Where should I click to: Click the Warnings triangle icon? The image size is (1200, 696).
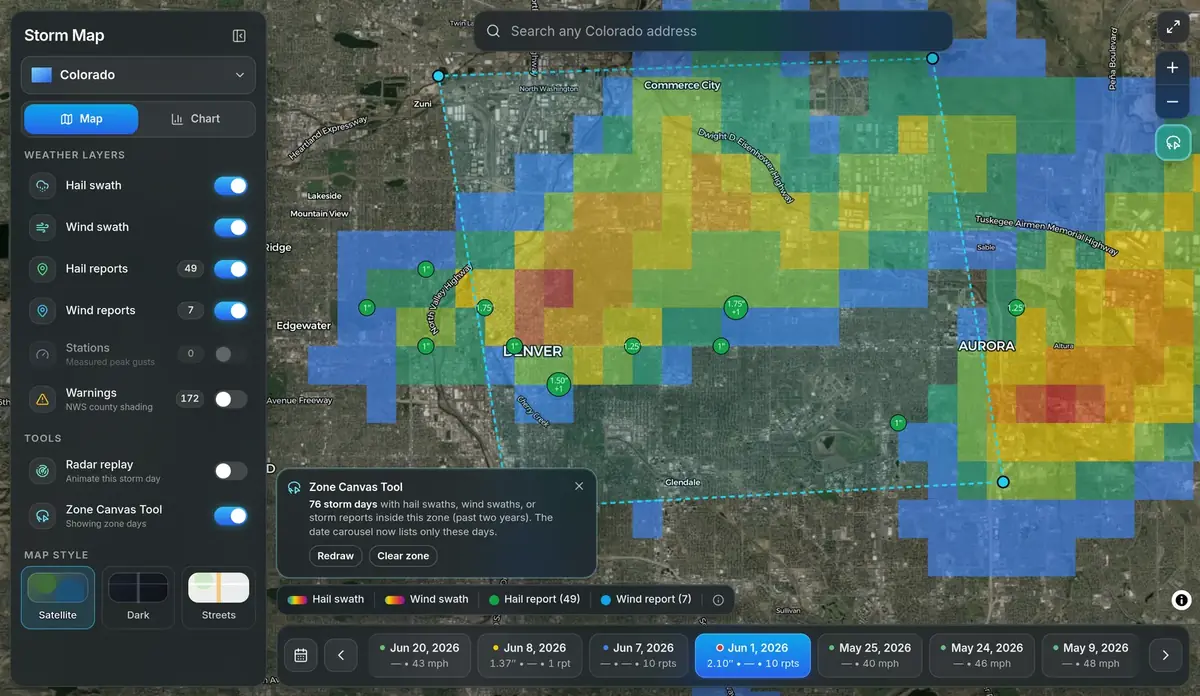pyautogui.click(x=42, y=399)
